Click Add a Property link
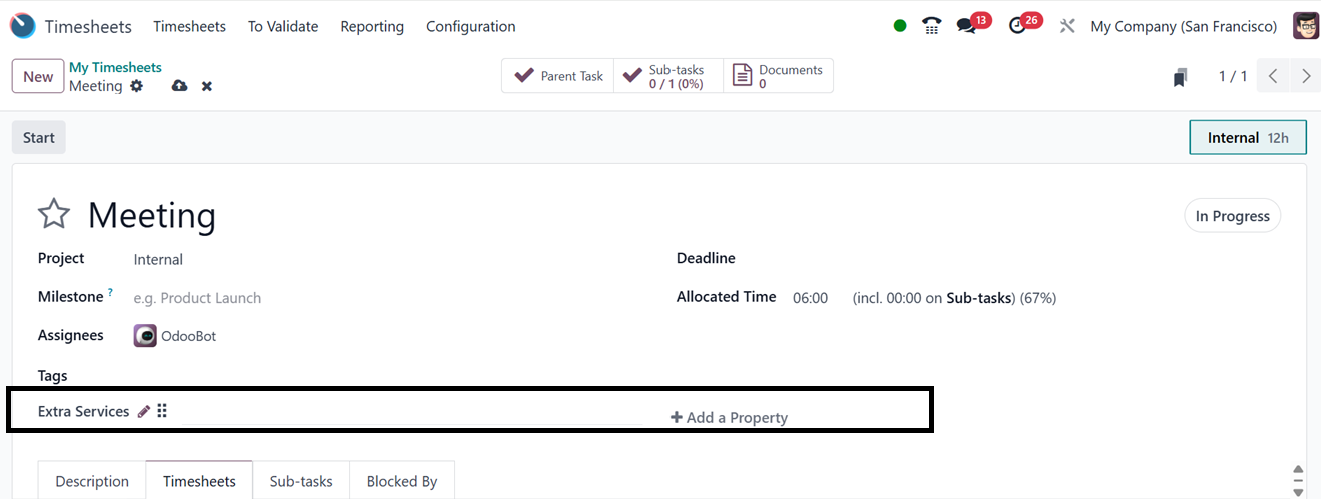This screenshot has width=1321, height=499. [729, 417]
